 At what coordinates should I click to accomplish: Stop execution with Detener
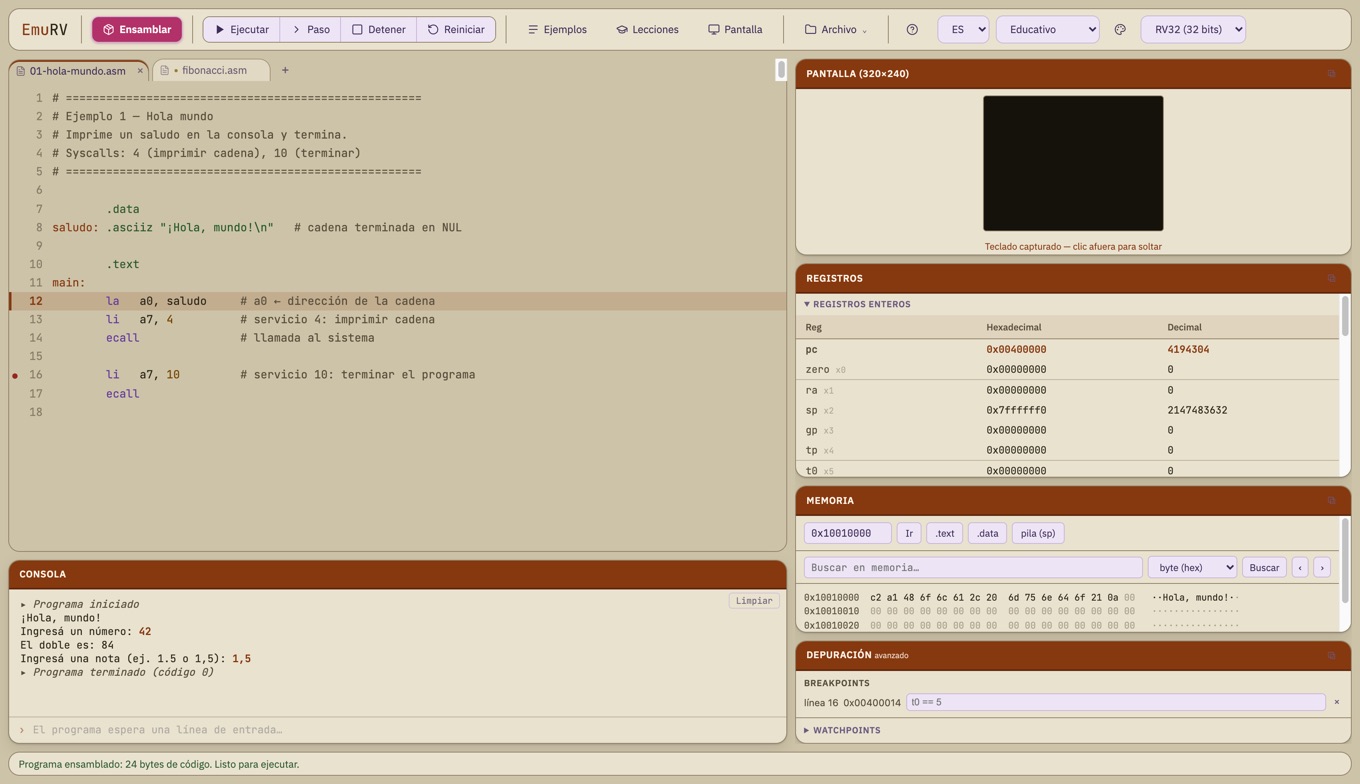[x=378, y=30]
